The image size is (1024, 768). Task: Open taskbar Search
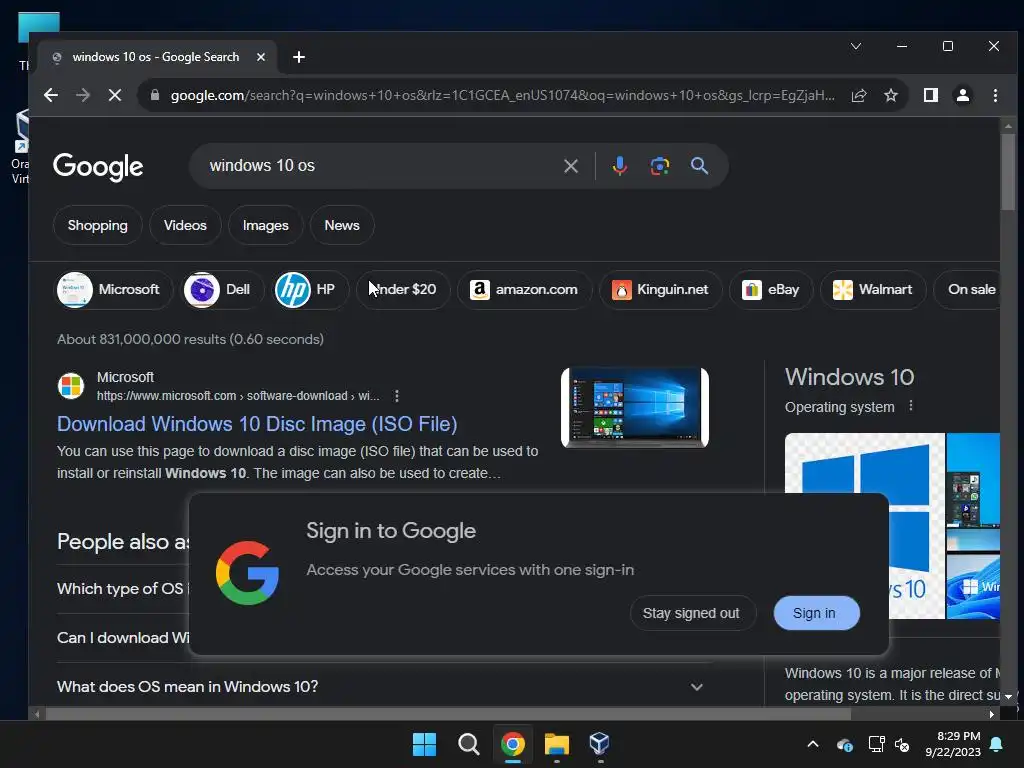(x=468, y=744)
